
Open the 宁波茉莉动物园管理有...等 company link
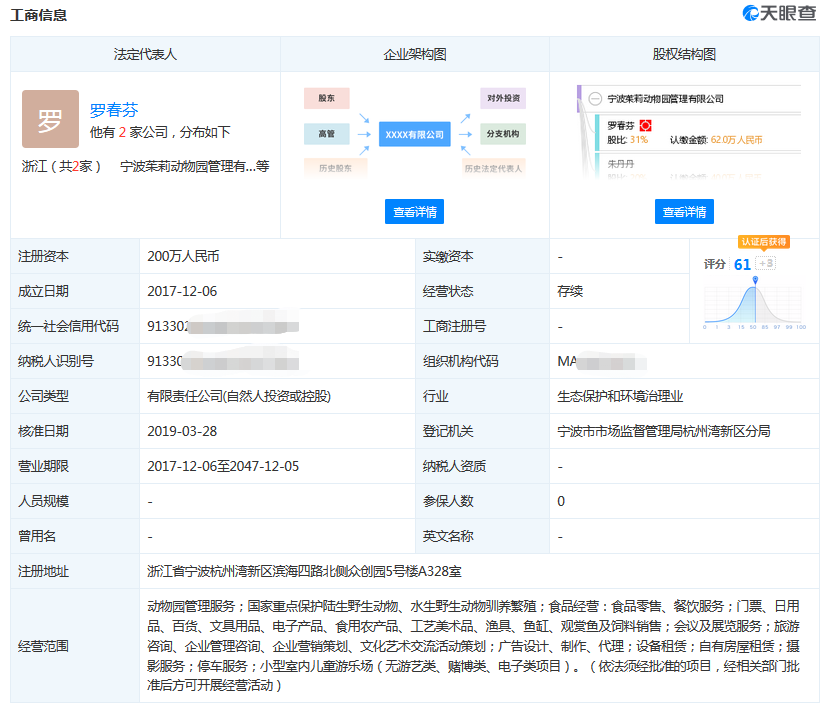pyautogui.click(x=194, y=167)
